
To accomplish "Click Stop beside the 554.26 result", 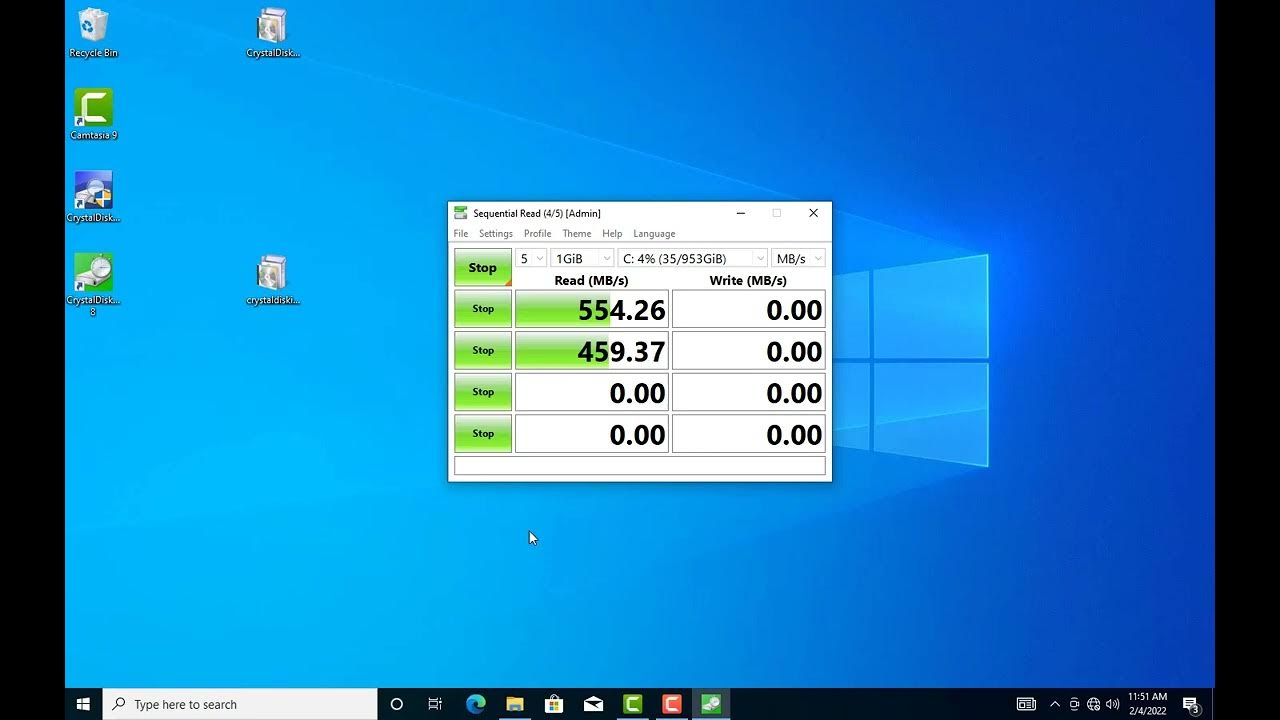I will tap(483, 309).
